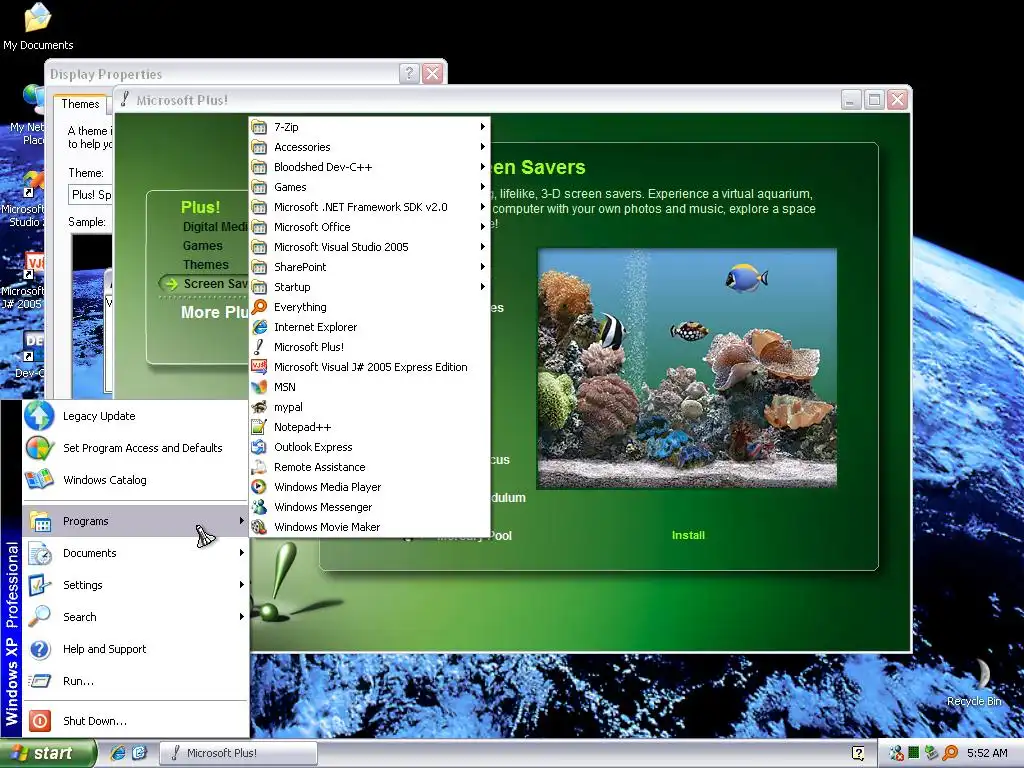Image resolution: width=1024 pixels, height=768 pixels.
Task: Expand the 7-Zip submenu arrow
Action: (483, 127)
